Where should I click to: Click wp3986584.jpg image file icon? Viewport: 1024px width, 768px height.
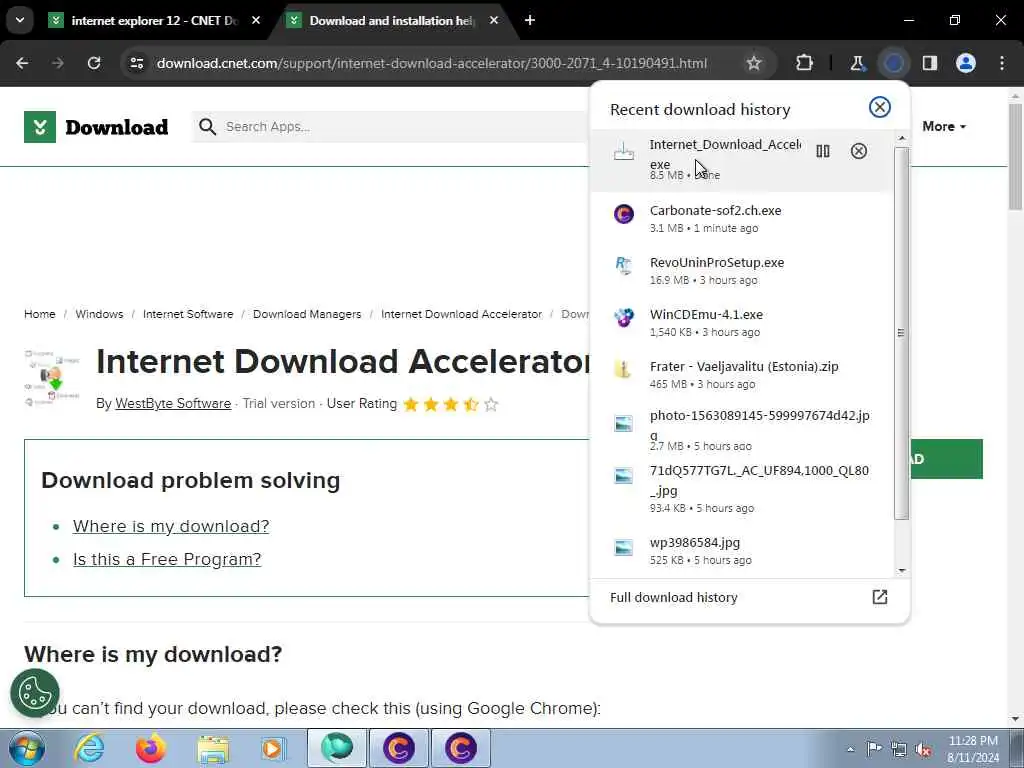[x=624, y=547]
